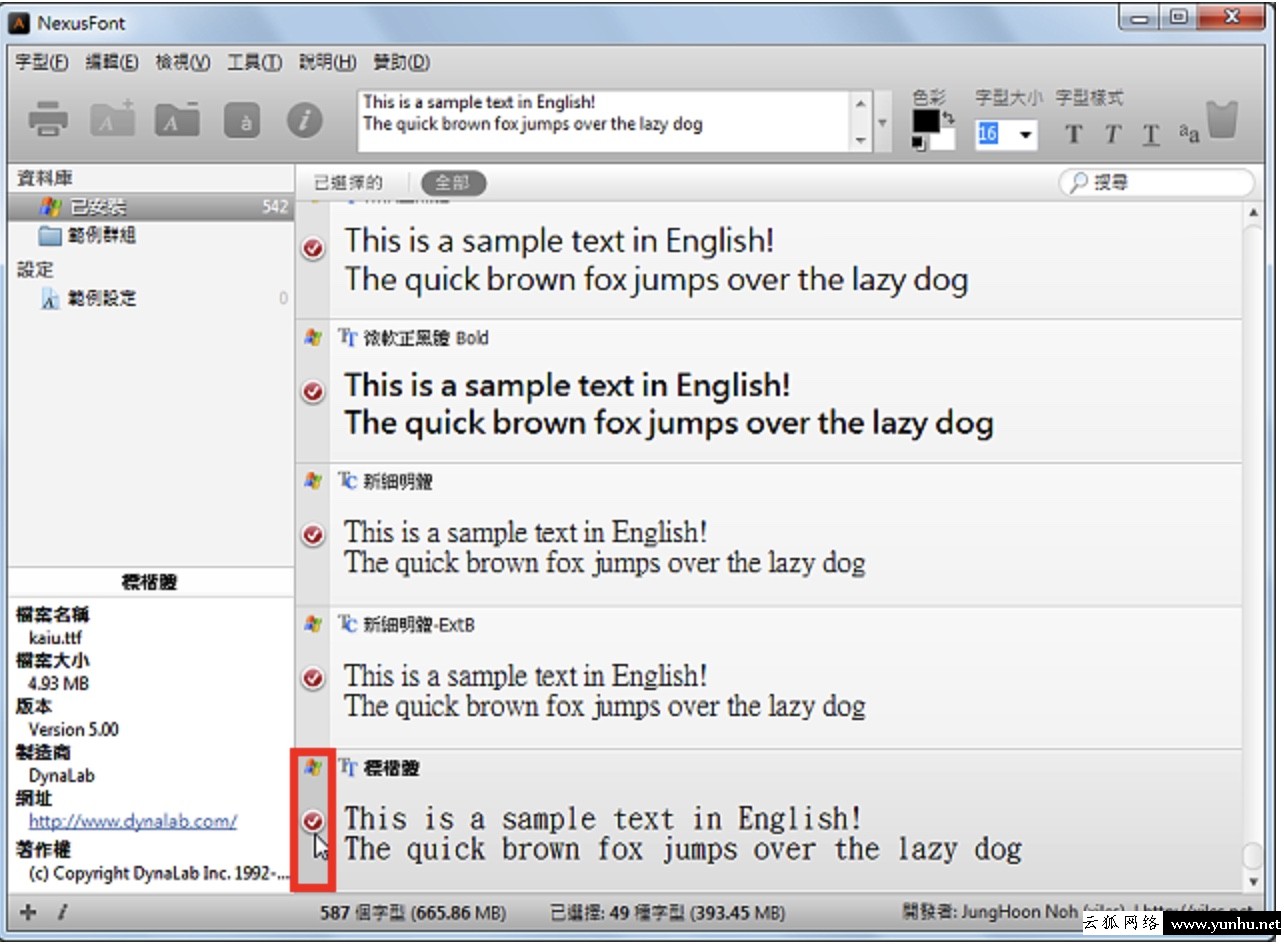This screenshot has height=946, width=1284.
Task: Open the character map toolbar icon
Action: pyautogui.click(x=244, y=120)
